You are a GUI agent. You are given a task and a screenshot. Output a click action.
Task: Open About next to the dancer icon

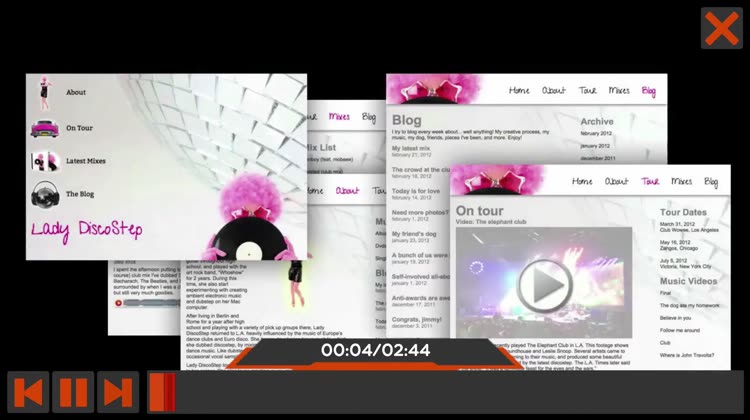[76, 92]
